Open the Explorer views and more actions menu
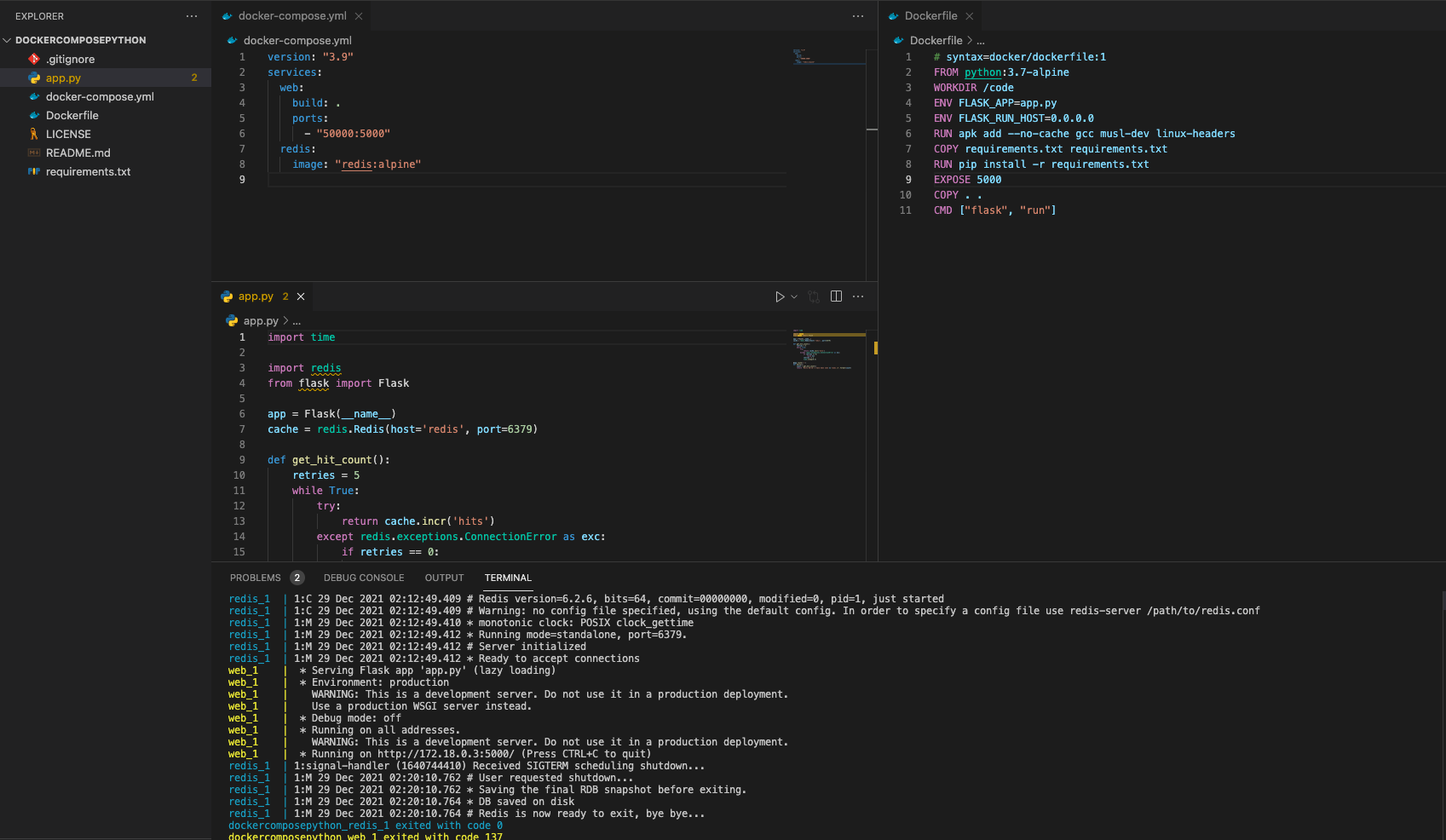The width and height of the screenshot is (1446, 840). [191, 16]
